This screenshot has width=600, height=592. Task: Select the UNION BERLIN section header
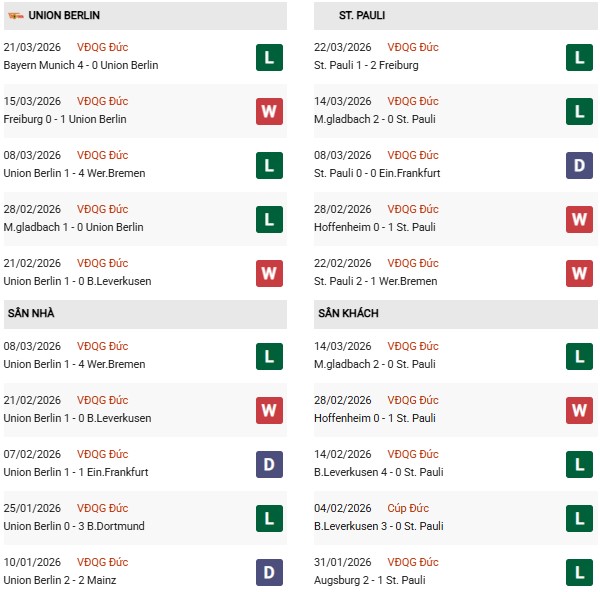click(x=65, y=16)
